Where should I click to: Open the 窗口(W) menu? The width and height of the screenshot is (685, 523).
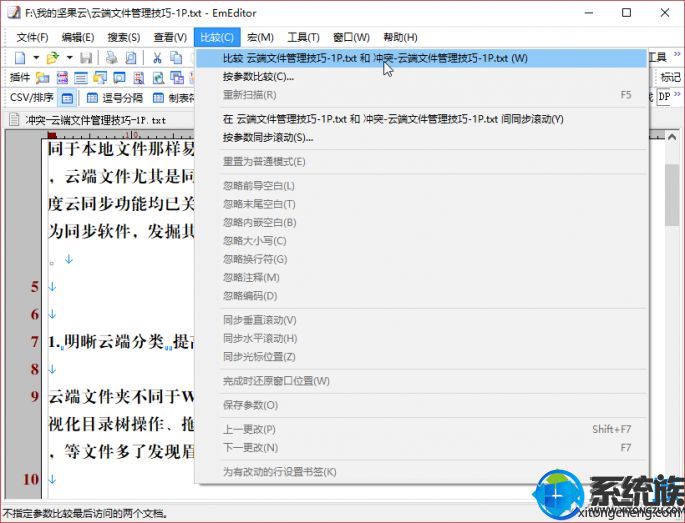[351, 38]
